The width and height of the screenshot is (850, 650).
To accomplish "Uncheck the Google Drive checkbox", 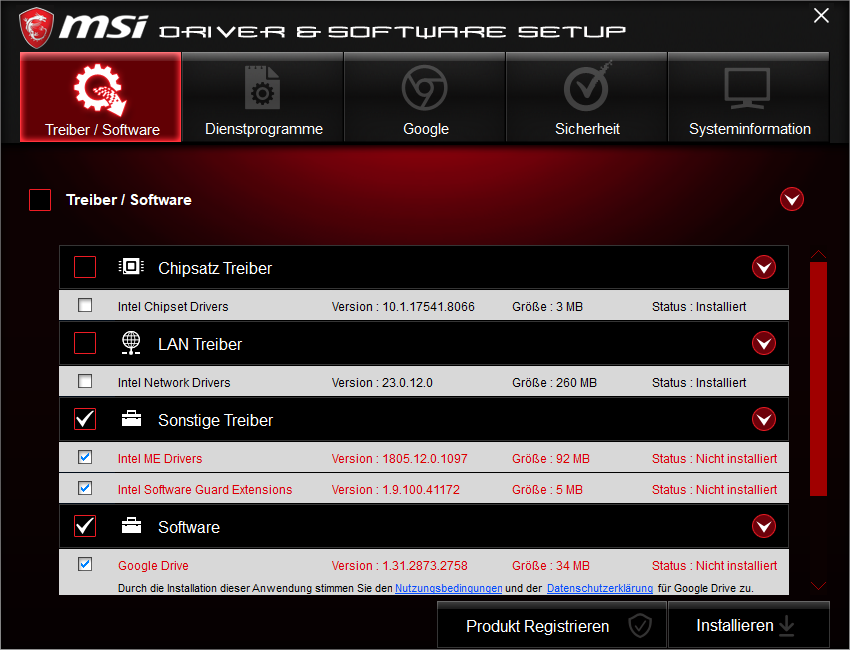I will [x=85, y=564].
